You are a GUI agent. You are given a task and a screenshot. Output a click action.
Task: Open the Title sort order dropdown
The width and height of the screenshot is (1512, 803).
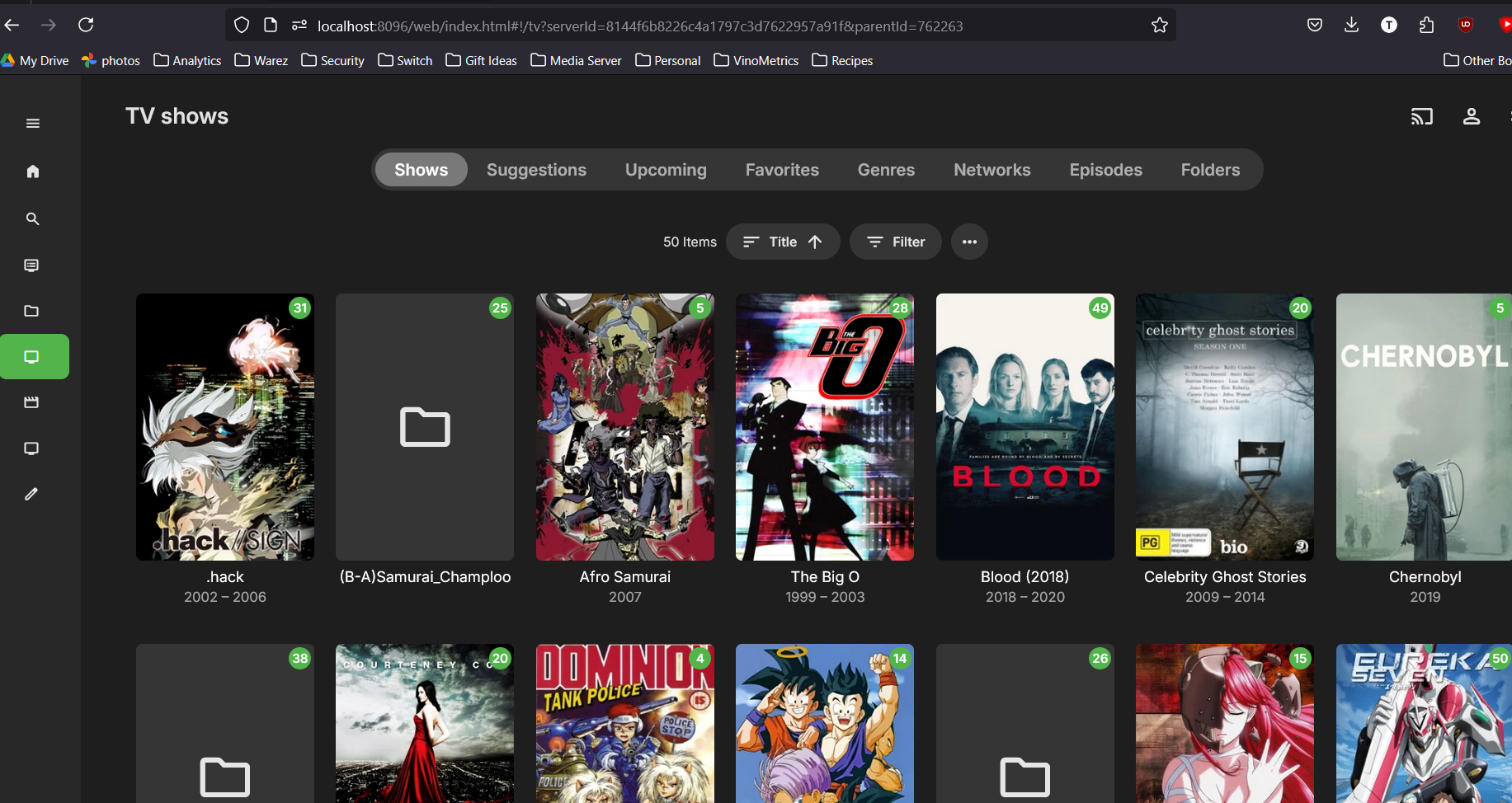(783, 242)
